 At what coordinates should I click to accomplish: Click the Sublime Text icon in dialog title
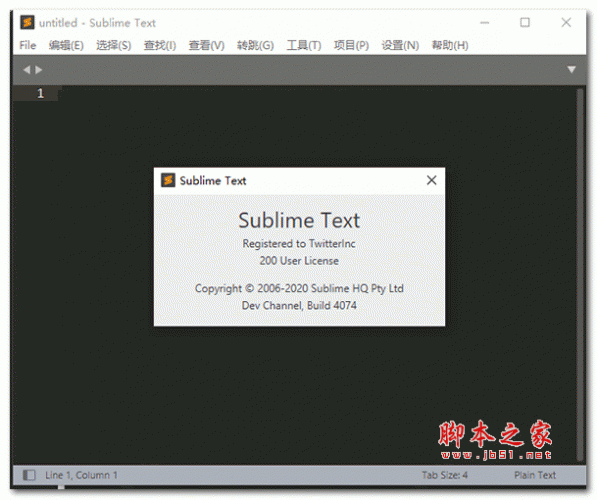168,180
